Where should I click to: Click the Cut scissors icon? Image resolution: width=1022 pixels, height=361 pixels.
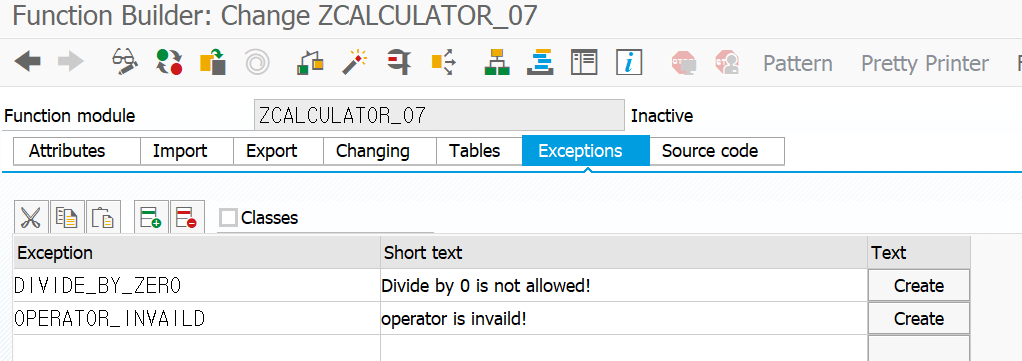tap(31, 217)
